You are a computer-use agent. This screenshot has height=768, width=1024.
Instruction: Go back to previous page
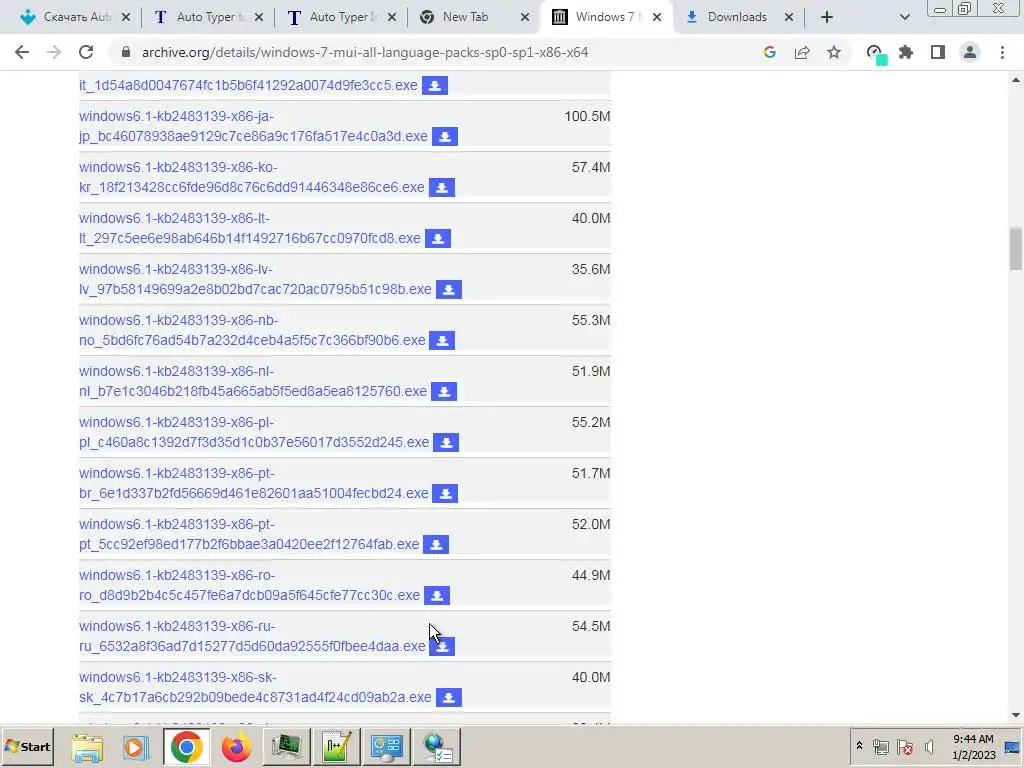point(22,52)
